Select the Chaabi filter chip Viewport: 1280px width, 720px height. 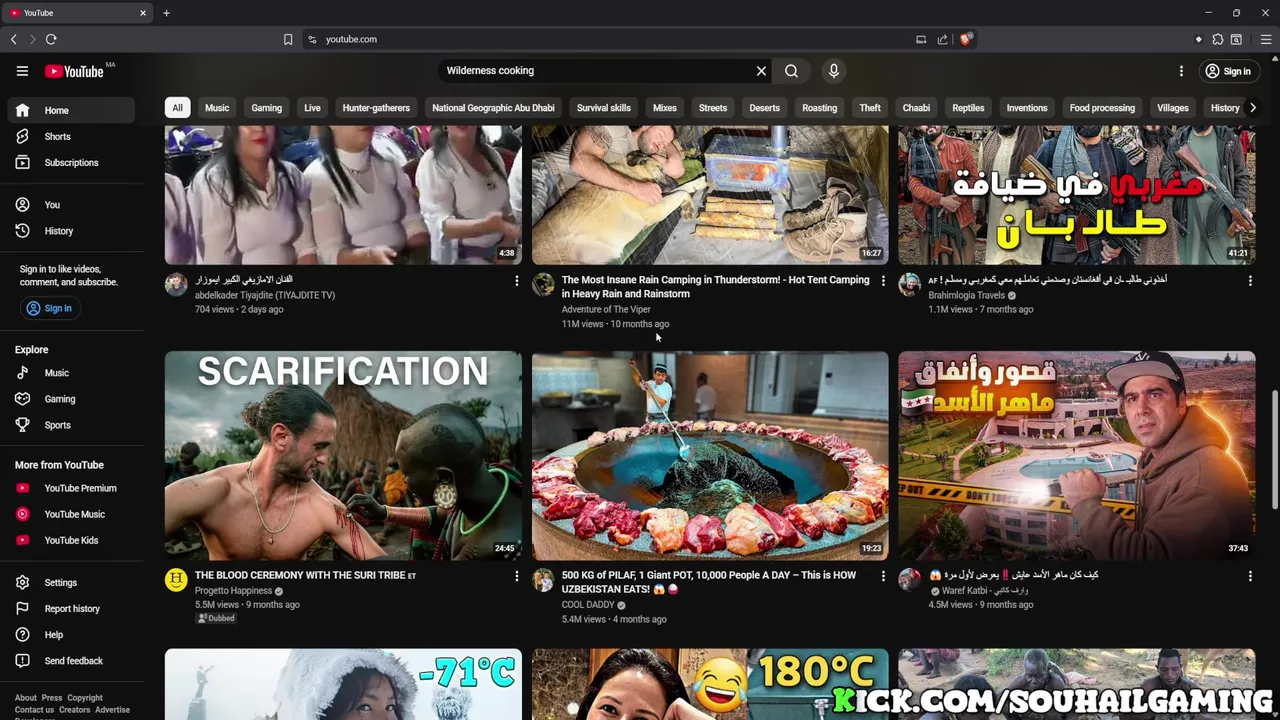click(916, 108)
